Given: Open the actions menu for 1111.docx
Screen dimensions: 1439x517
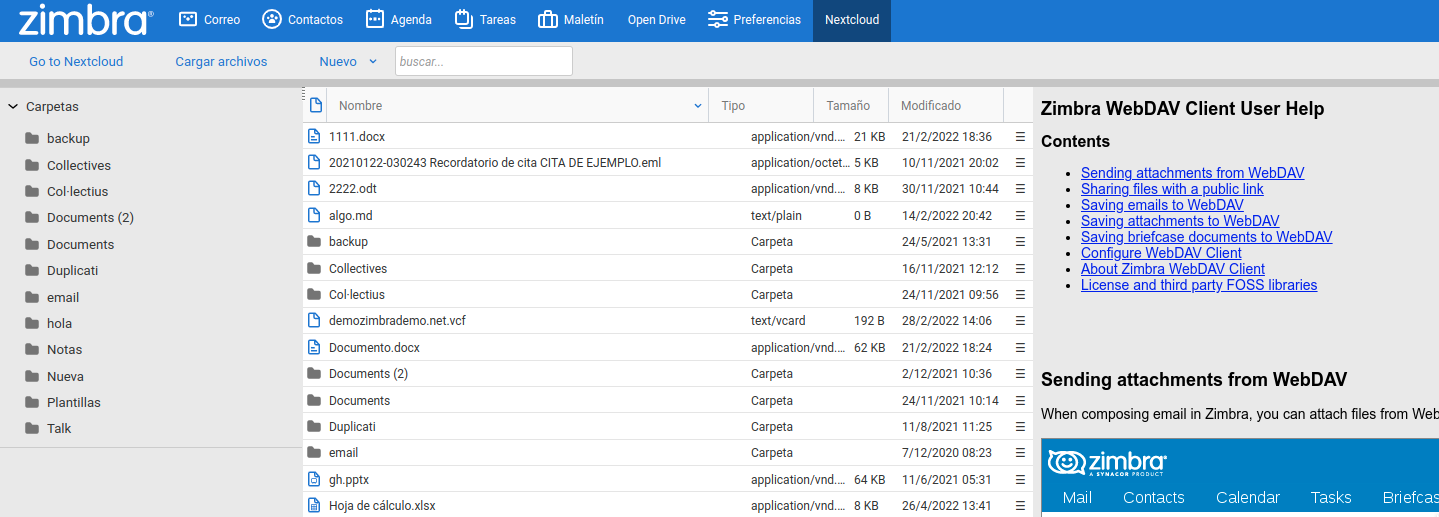Looking at the screenshot, I should [1021, 136].
